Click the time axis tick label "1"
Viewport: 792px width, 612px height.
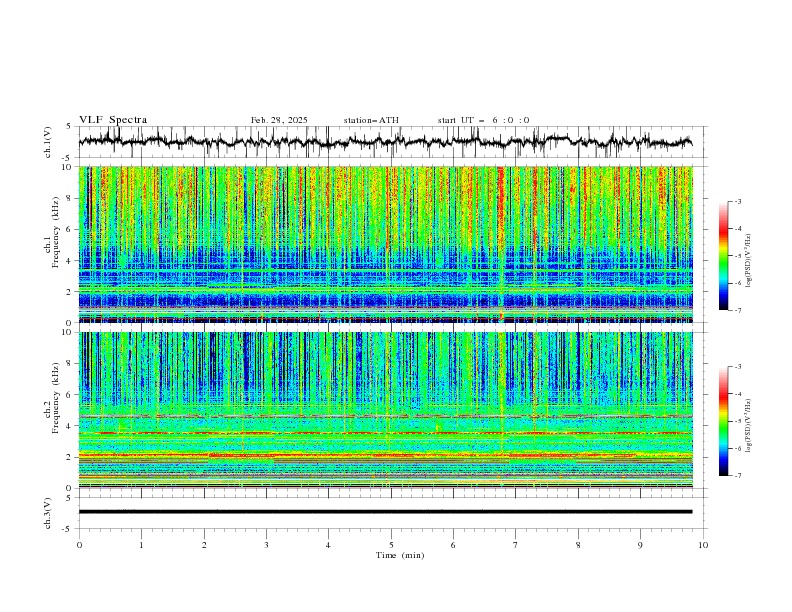pos(141,545)
